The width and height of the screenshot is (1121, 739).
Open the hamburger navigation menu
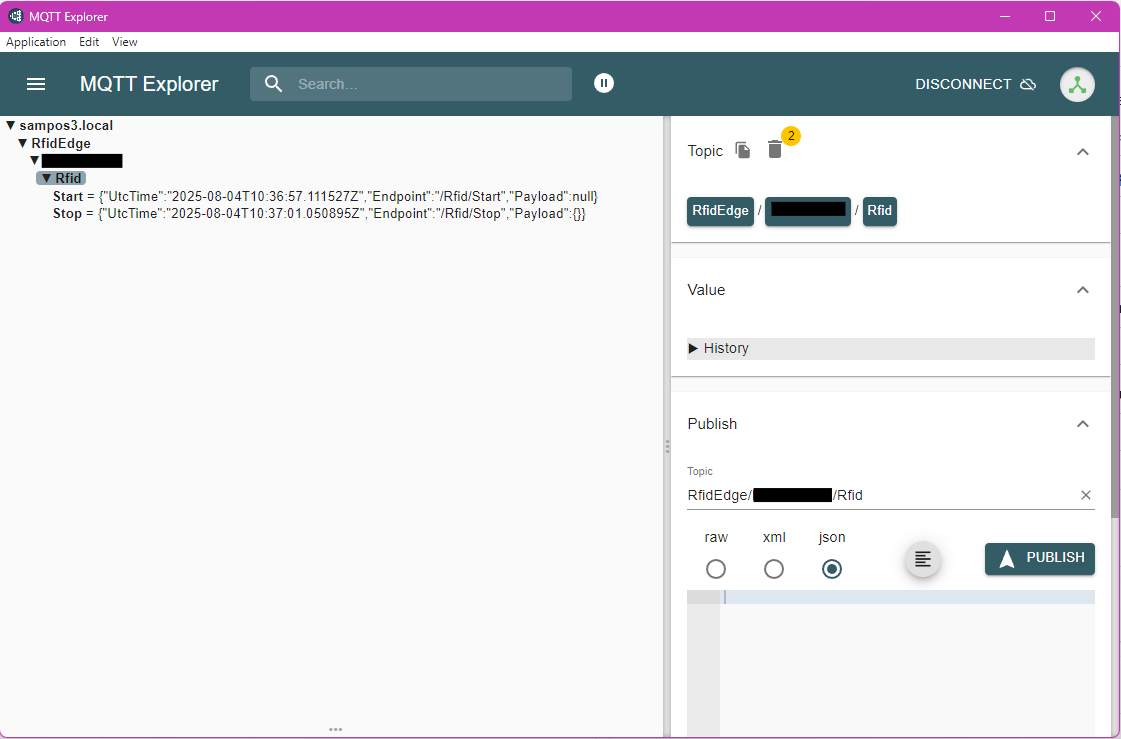[36, 84]
